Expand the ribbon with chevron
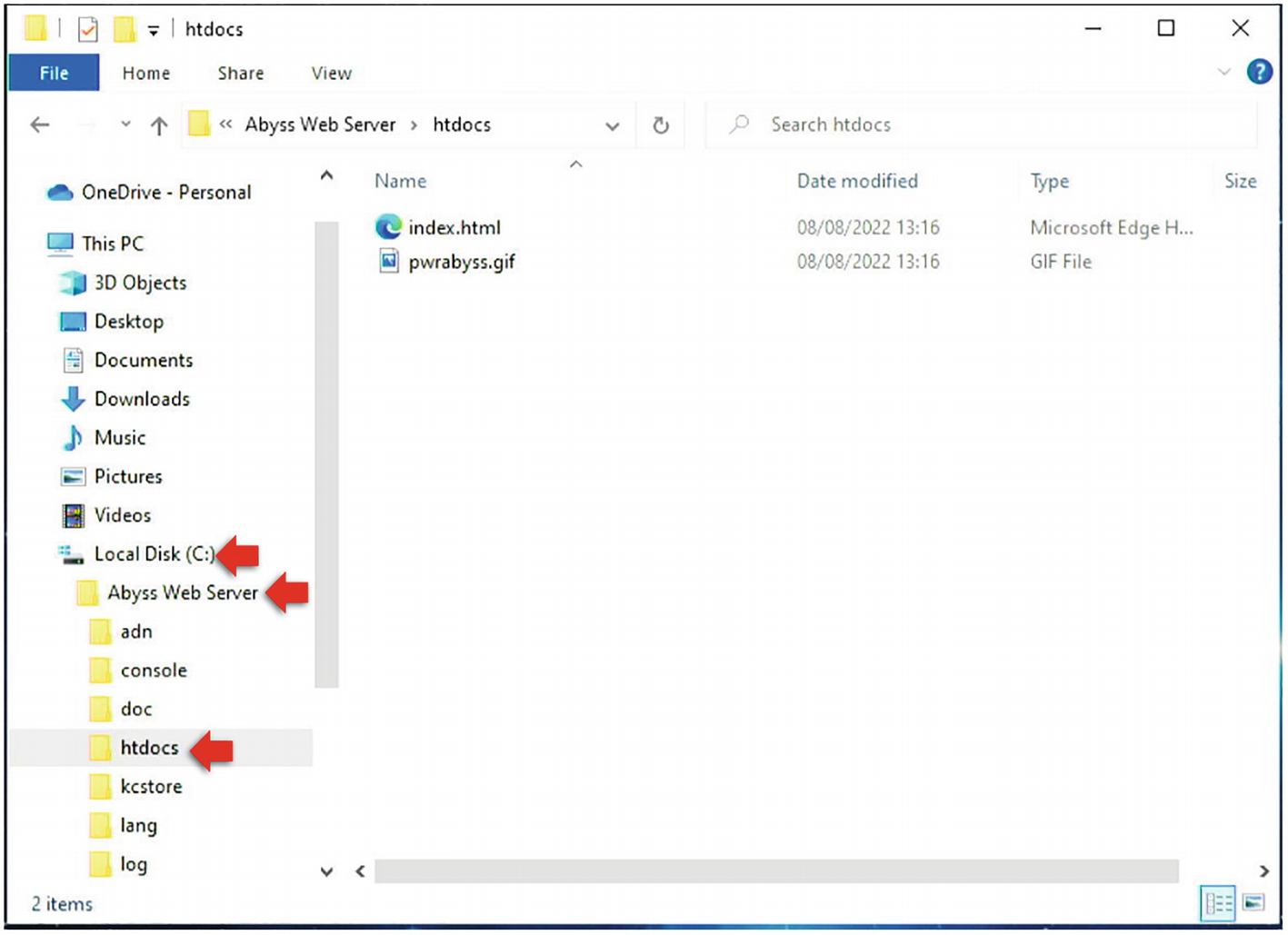1288x935 pixels. pyautogui.click(x=1223, y=72)
